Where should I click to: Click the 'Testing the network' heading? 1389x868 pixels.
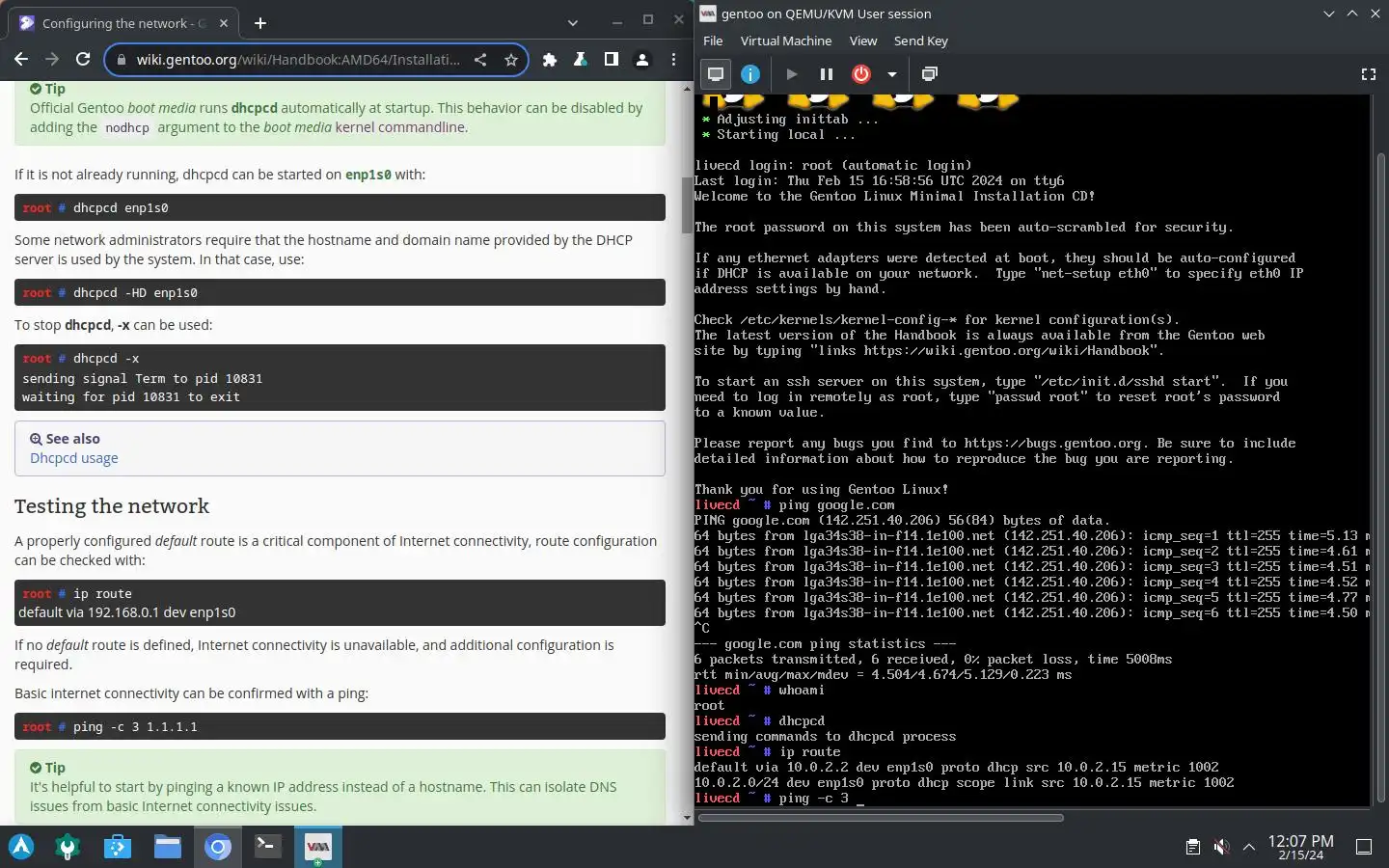pyautogui.click(x=112, y=506)
